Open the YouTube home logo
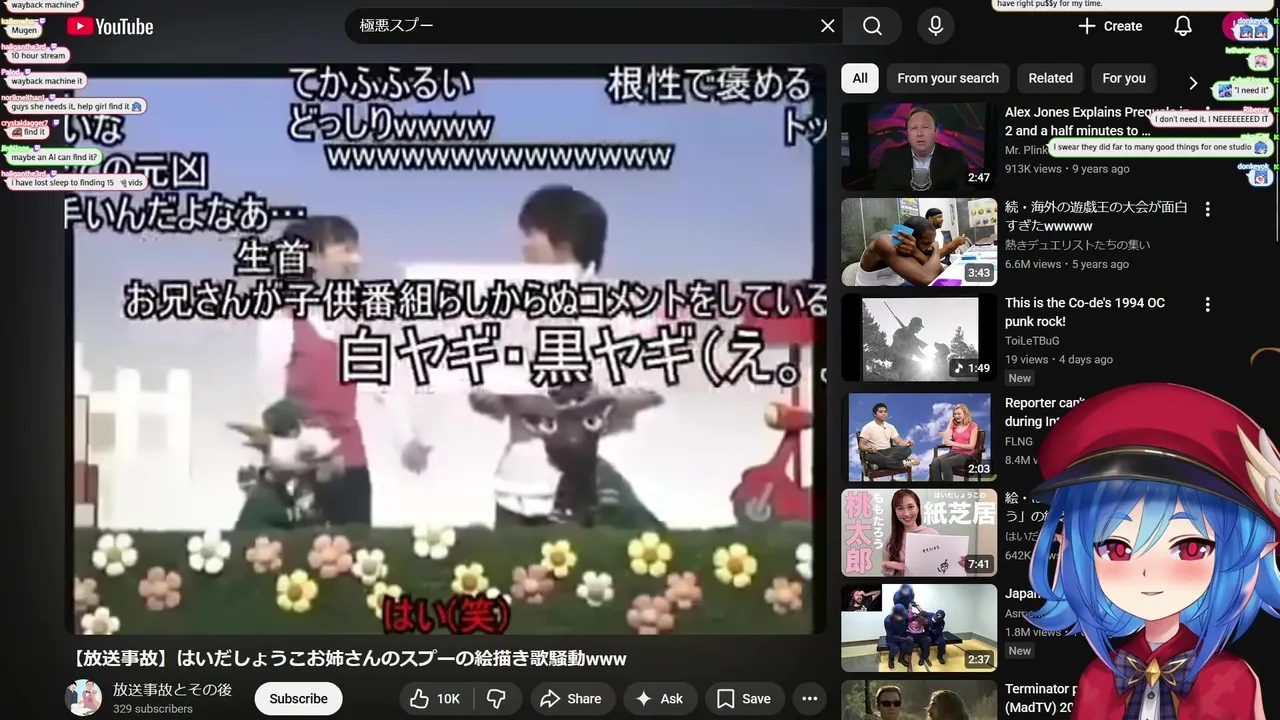 click(x=110, y=27)
